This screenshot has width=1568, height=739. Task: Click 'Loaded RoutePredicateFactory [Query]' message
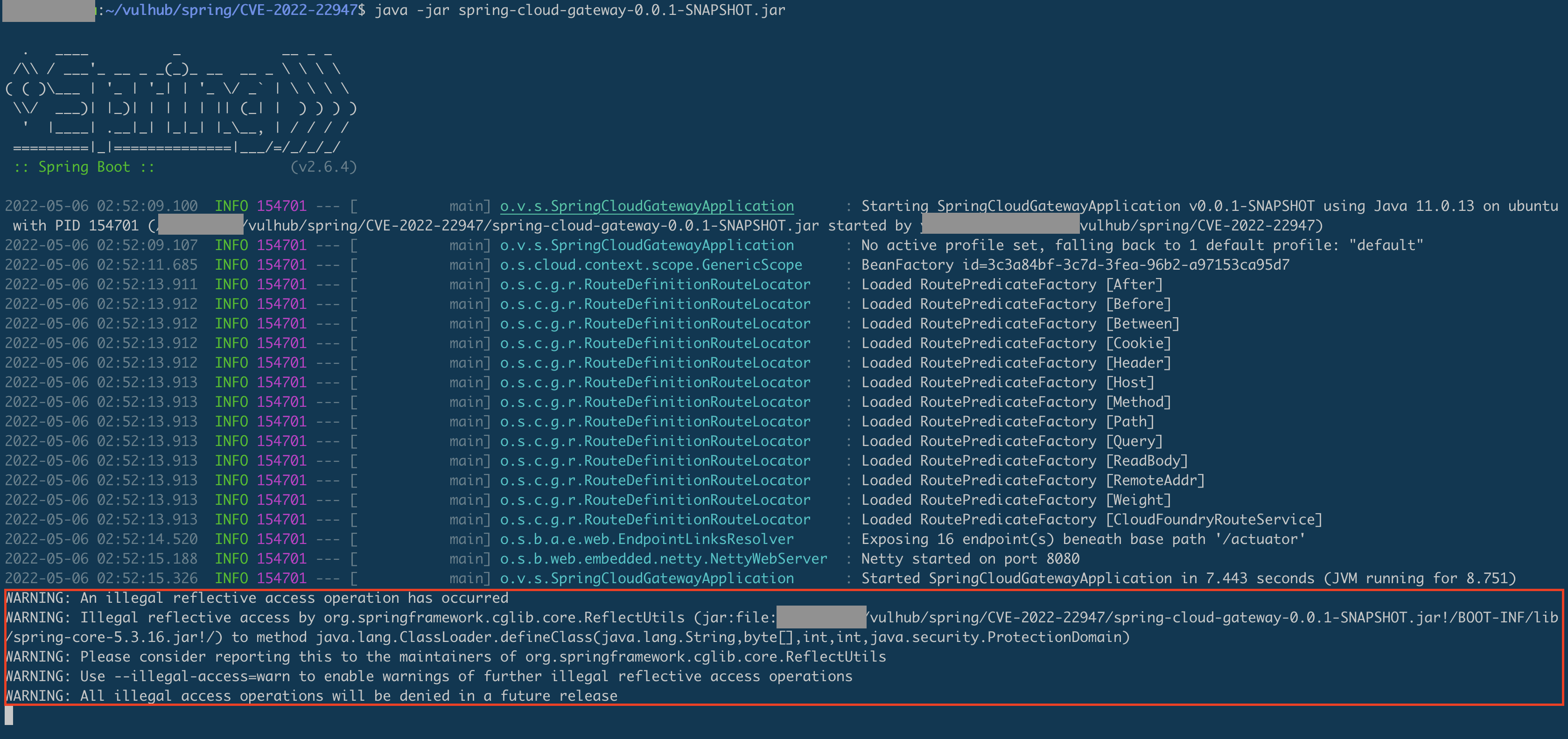pos(1012,441)
